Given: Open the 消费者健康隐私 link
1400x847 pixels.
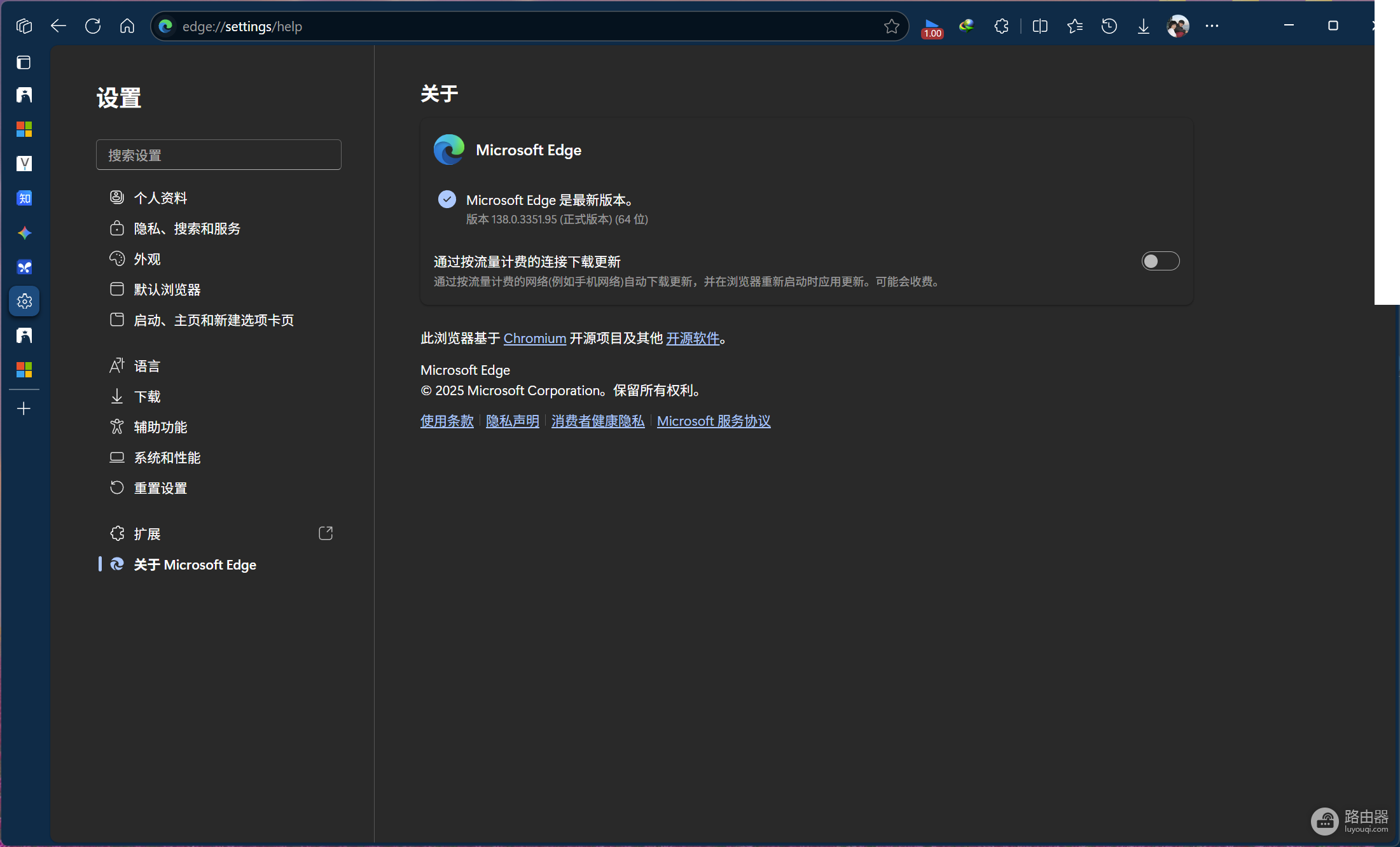Looking at the screenshot, I should click(x=598, y=421).
